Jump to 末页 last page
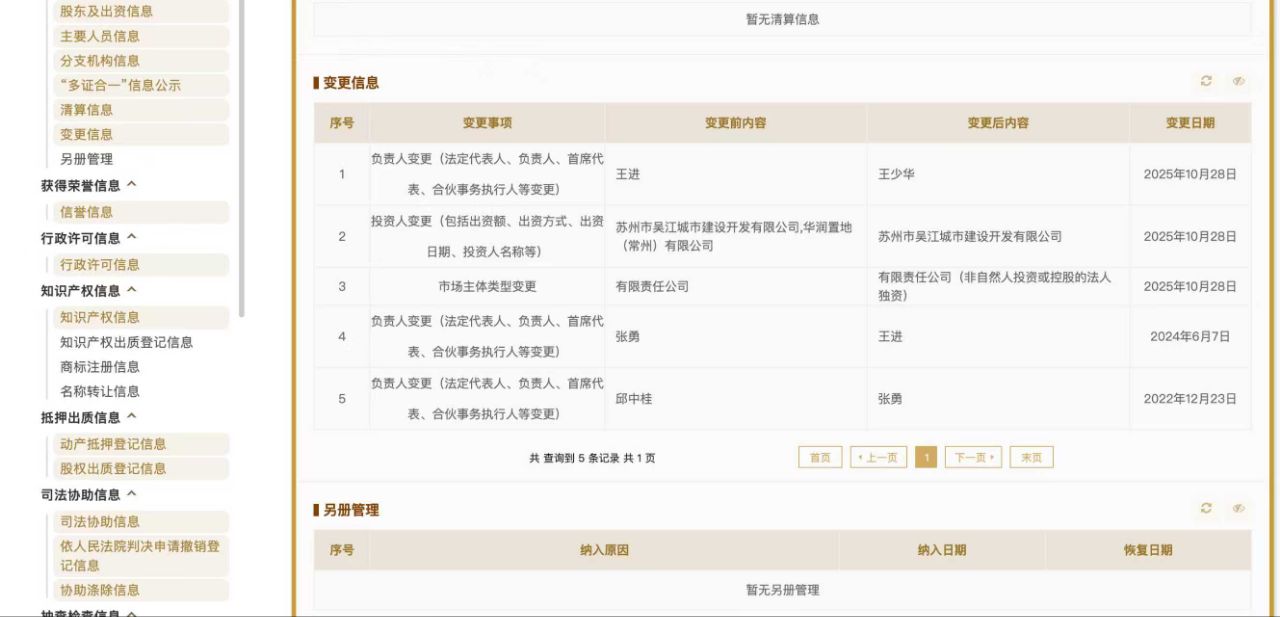Viewport: 1280px width, 617px height. [1031, 458]
